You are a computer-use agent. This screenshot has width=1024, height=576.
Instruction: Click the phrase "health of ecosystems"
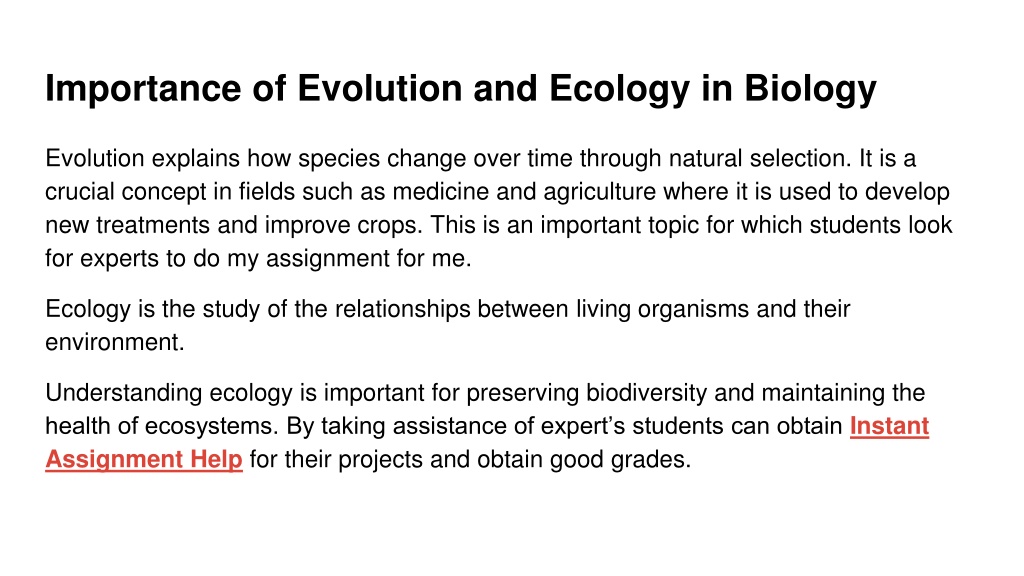[162, 426]
